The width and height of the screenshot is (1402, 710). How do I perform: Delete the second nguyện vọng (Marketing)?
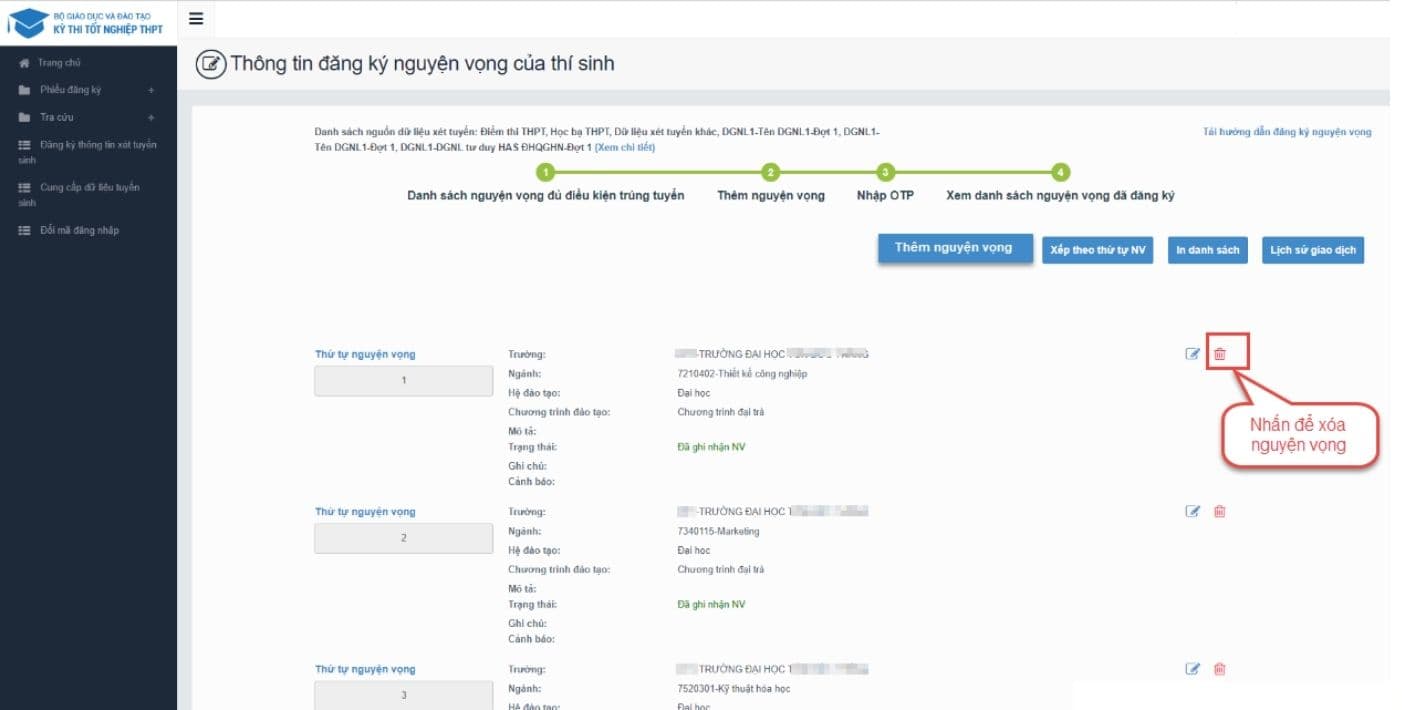[x=1220, y=512]
